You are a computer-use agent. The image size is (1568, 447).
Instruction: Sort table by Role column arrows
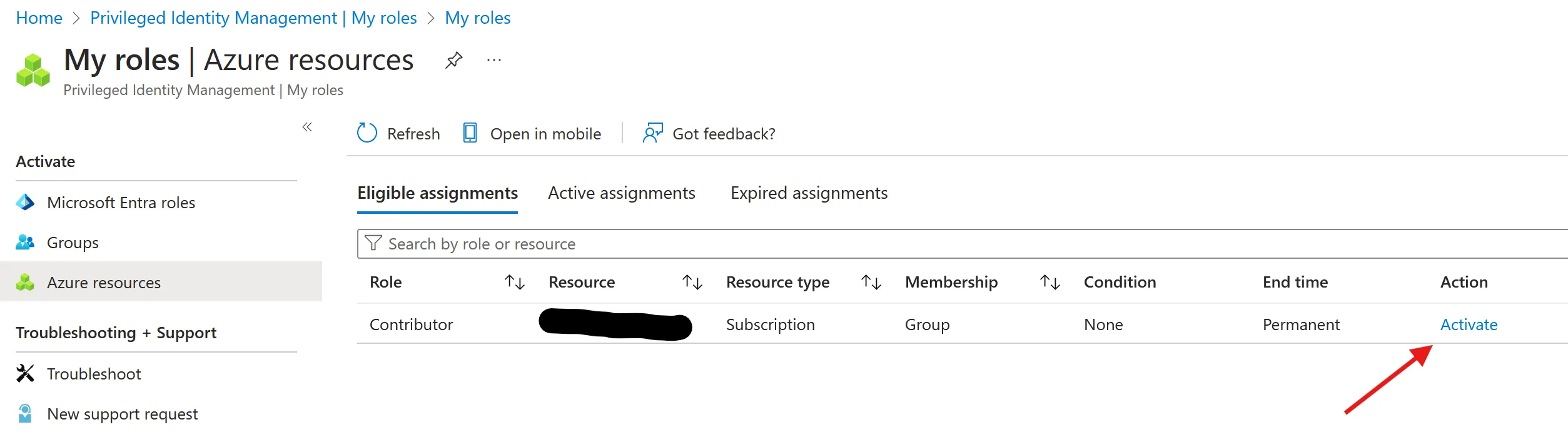pyautogui.click(x=514, y=283)
